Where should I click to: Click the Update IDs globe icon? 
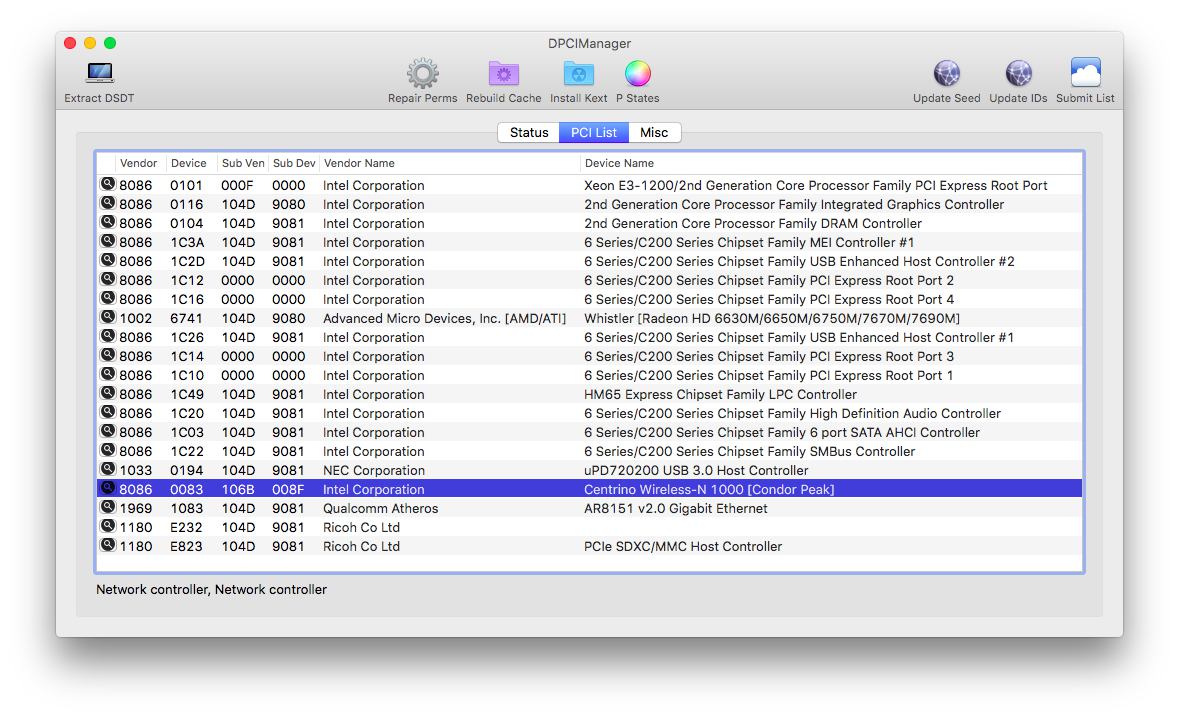coord(1018,74)
